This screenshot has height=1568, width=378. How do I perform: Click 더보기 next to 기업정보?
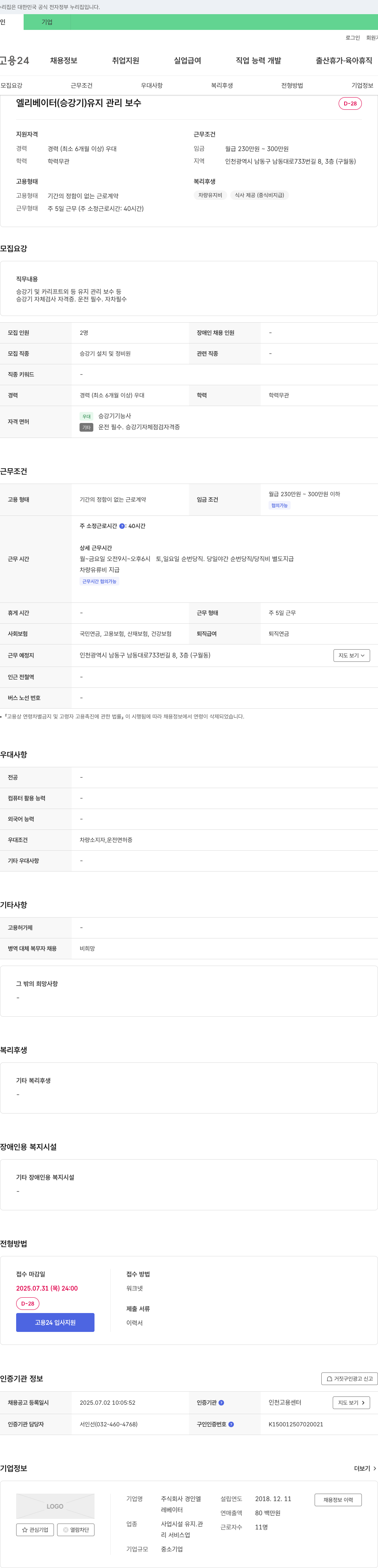(x=365, y=1469)
